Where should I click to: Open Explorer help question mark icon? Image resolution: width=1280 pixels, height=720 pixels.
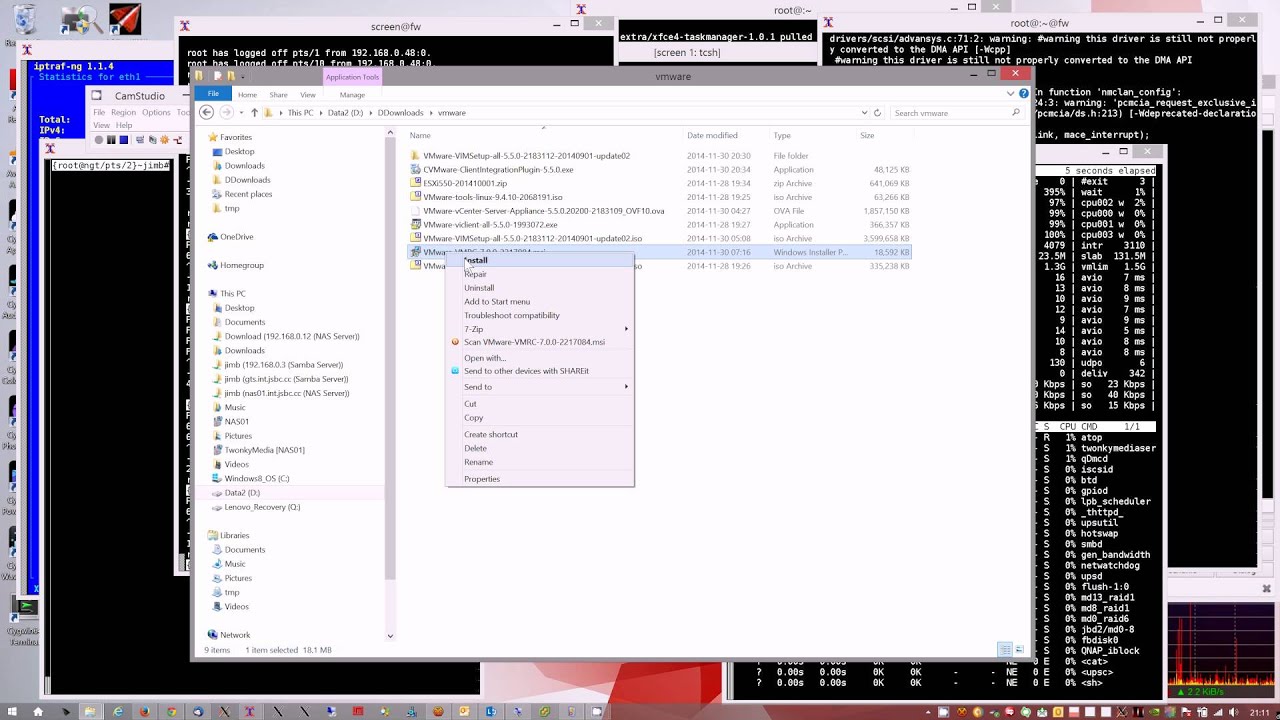coord(1023,94)
